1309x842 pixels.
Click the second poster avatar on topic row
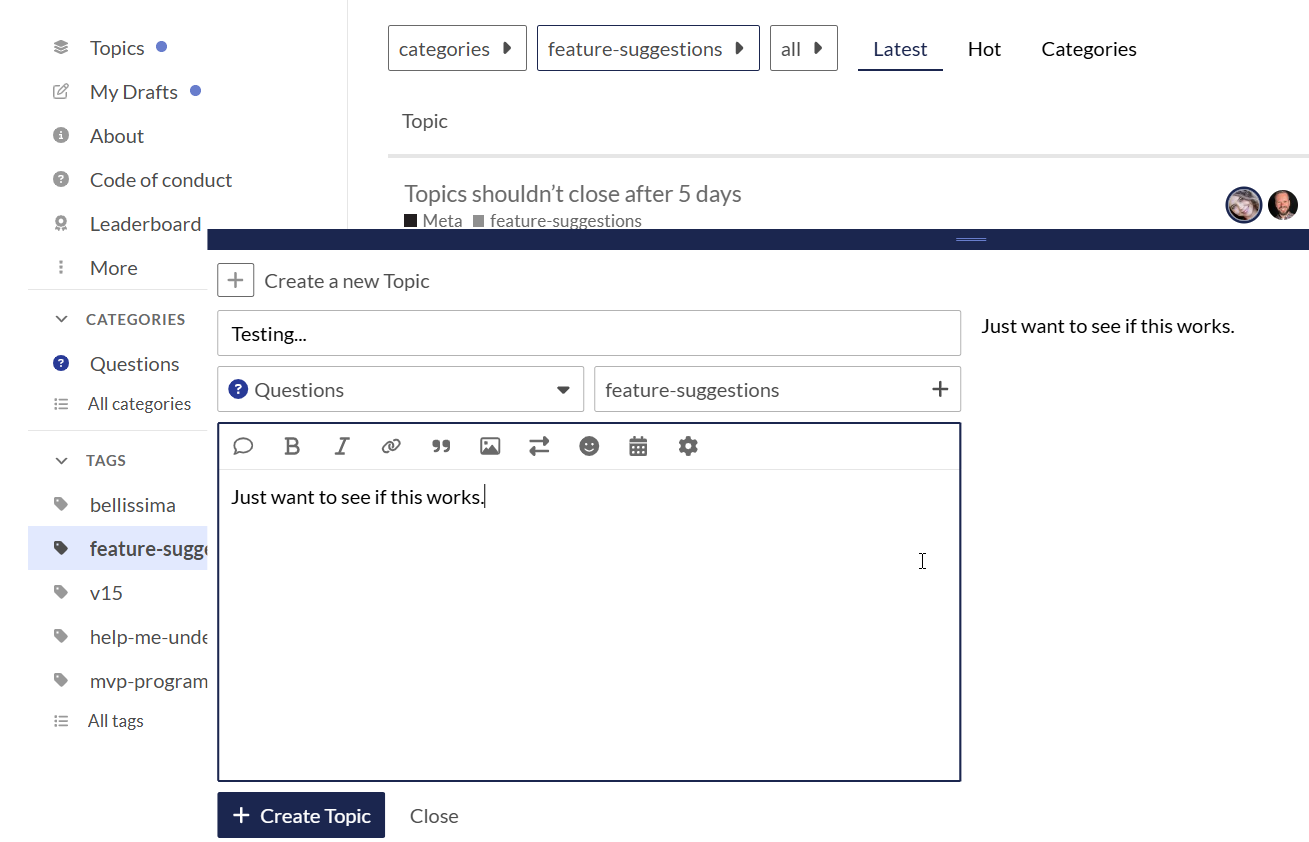[x=1283, y=205]
